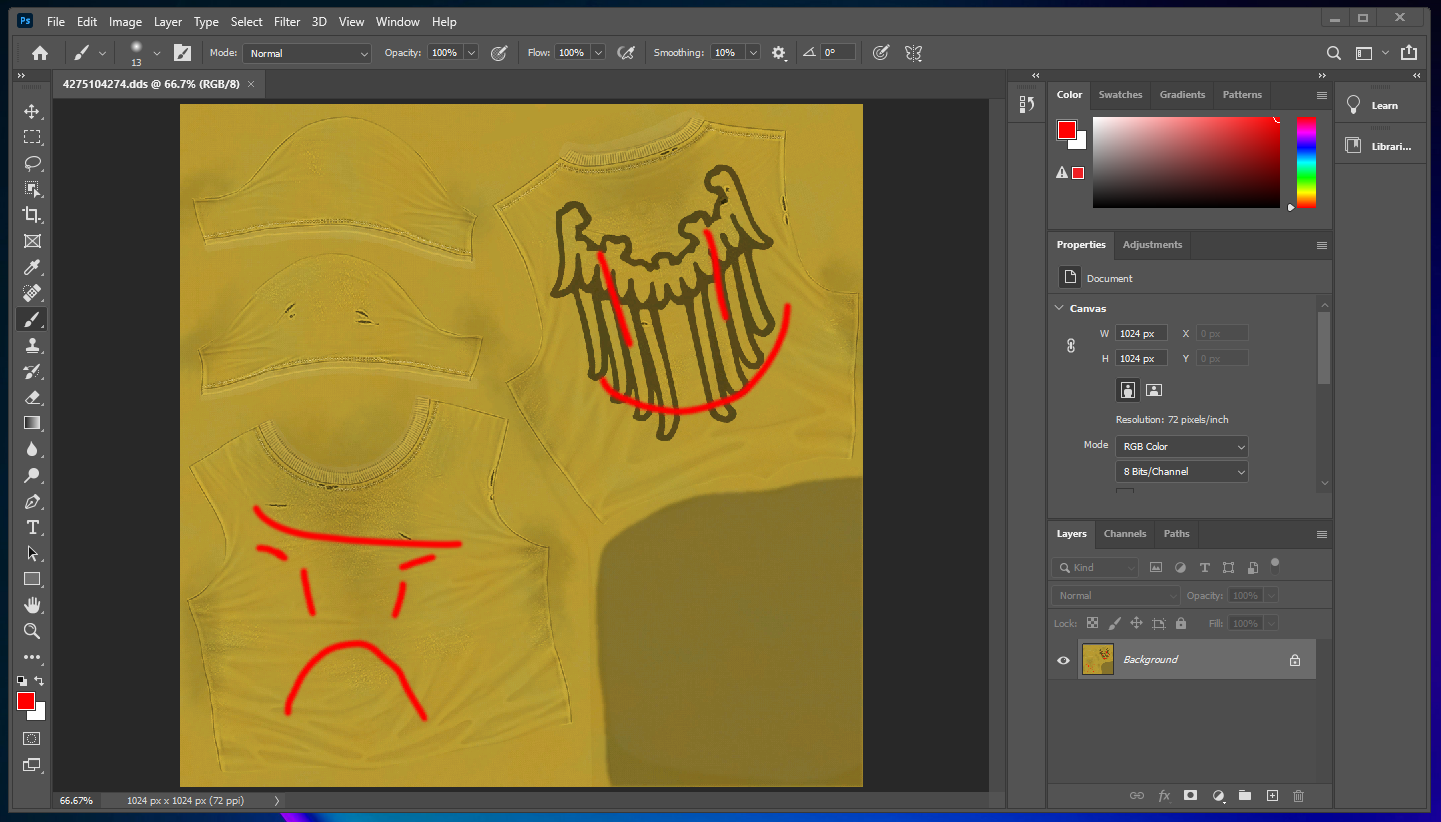Open the brush Mode dropdown
This screenshot has height=822, width=1441.
click(307, 53)
